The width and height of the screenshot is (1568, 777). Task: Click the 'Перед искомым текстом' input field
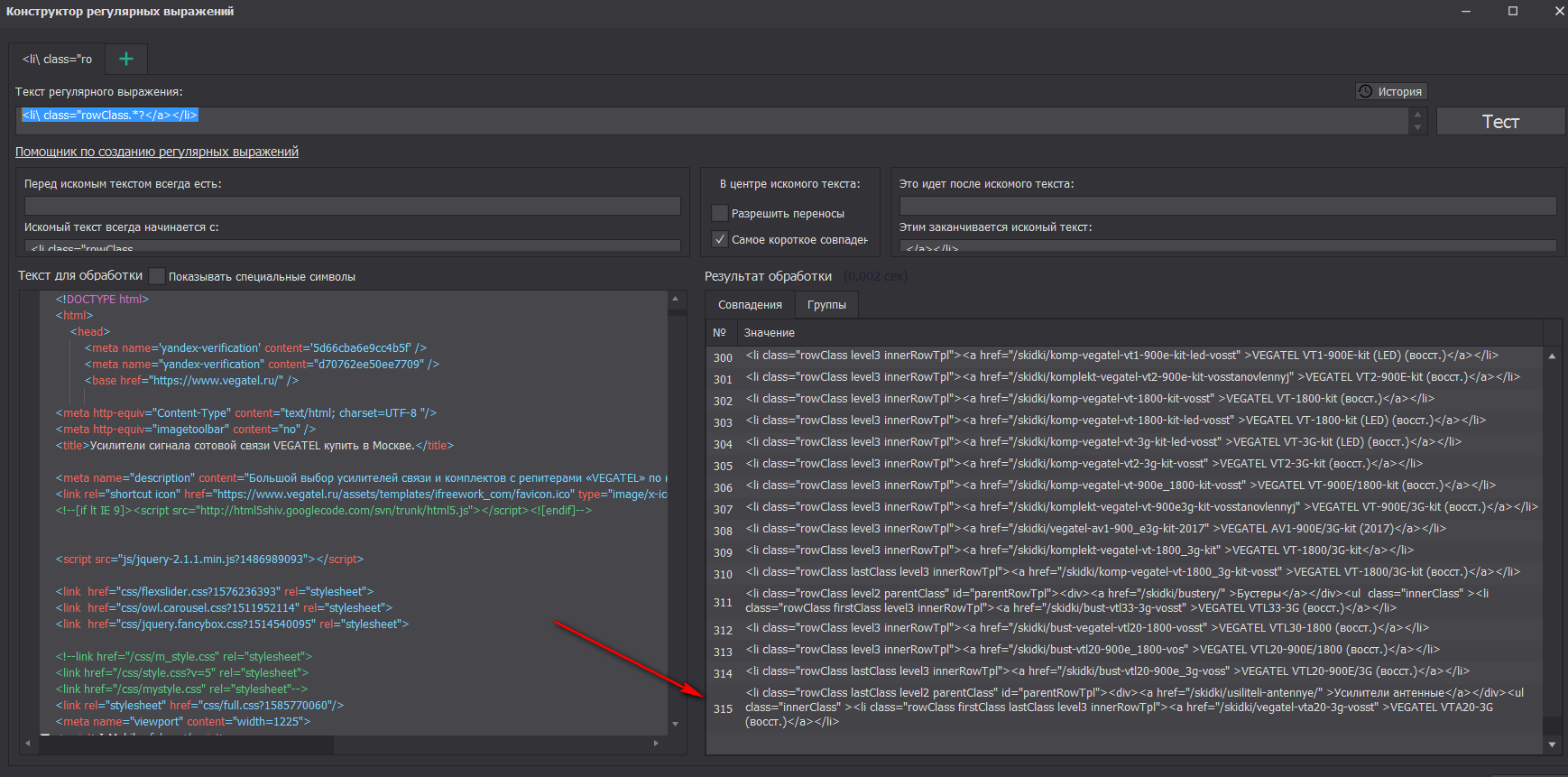click(x=352, y=206)
